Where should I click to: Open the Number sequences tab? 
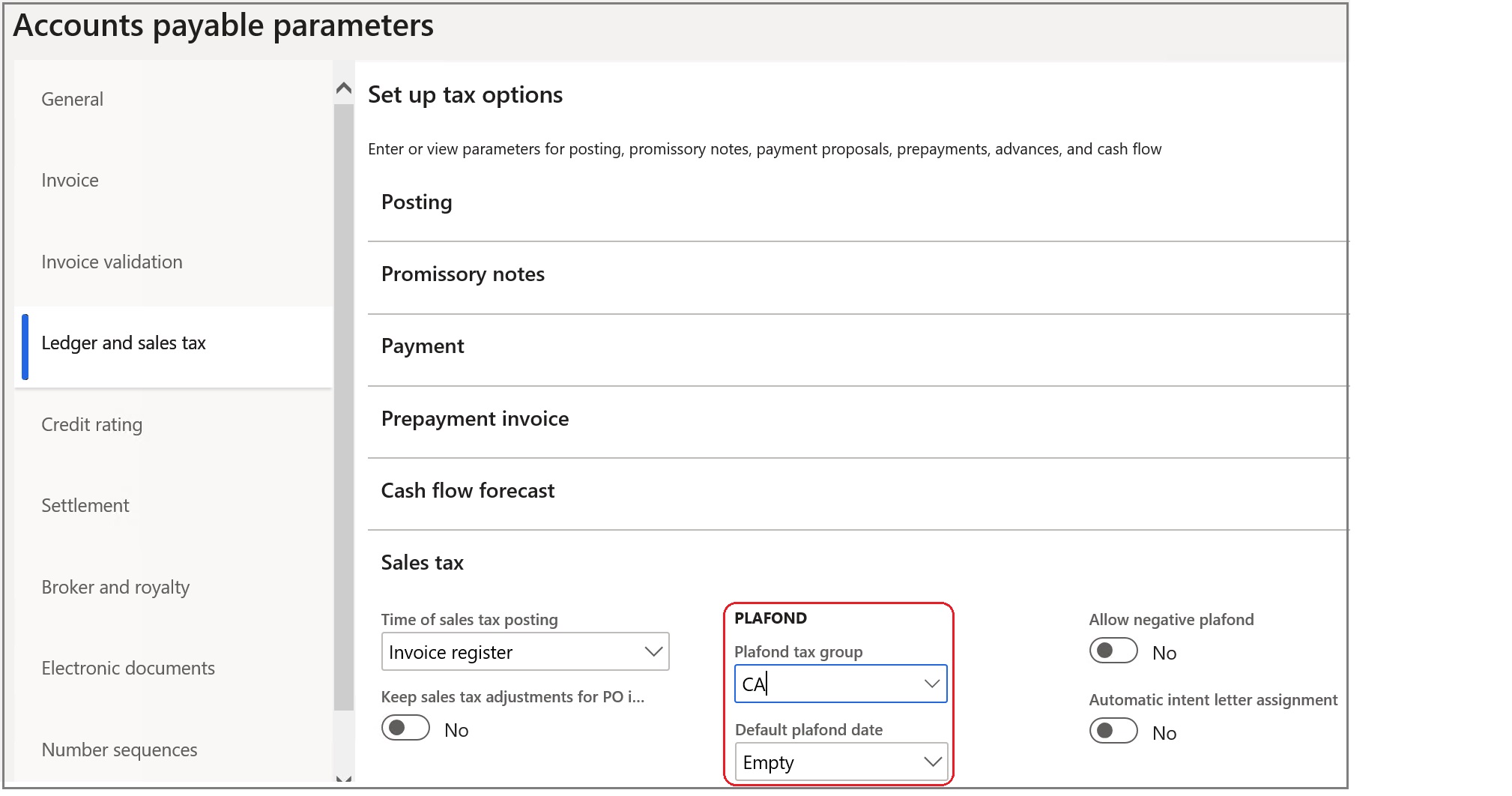pyautogui.click(x=119, y=750)
